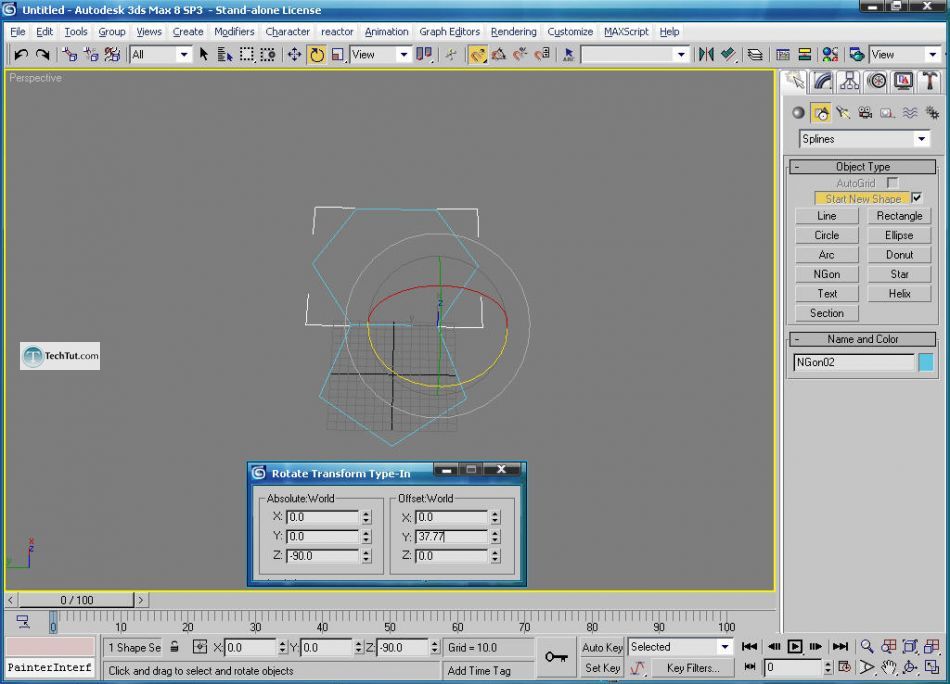The image size is (950, 684).
Task: Click the Play Animation button
Action: click(x=795, y=646)
